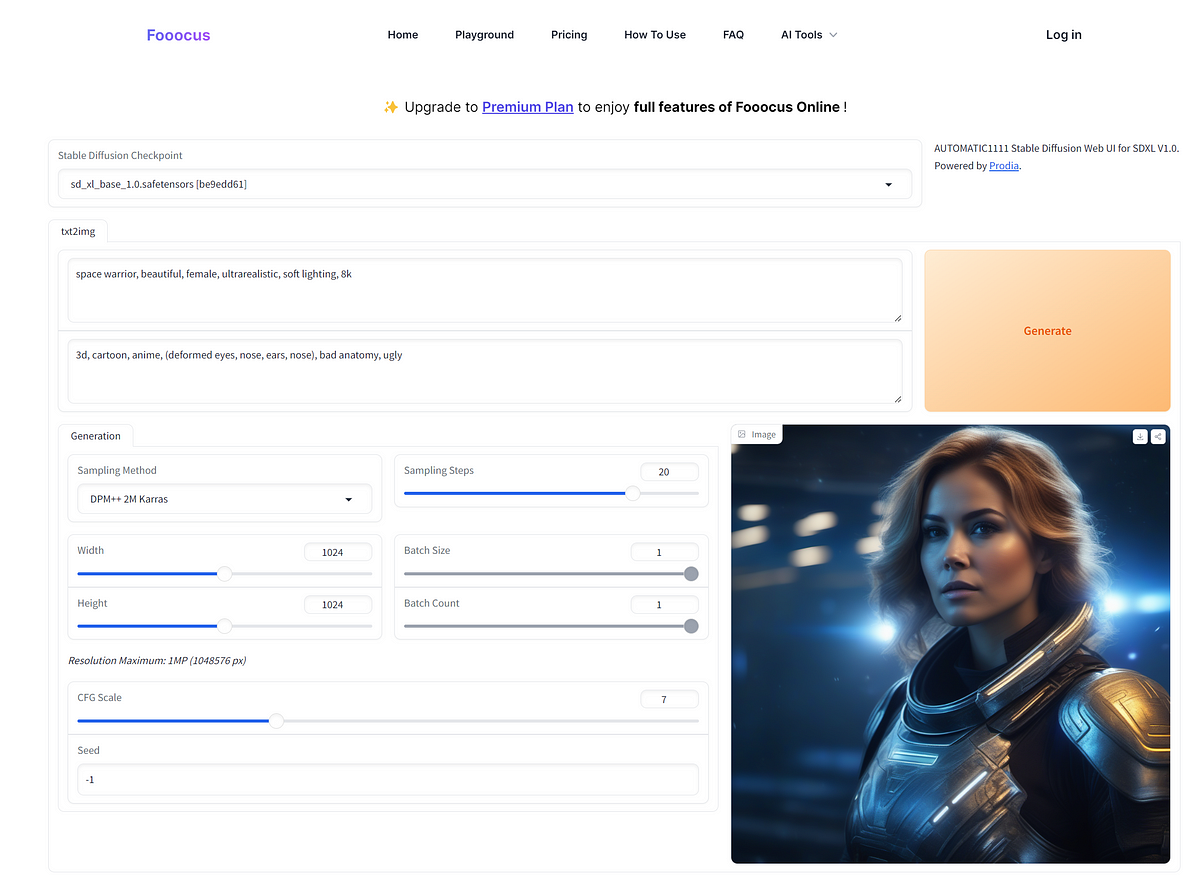Click the Width number field
Viewport: 1200px width, 881px height.
(x=338, y=552)
